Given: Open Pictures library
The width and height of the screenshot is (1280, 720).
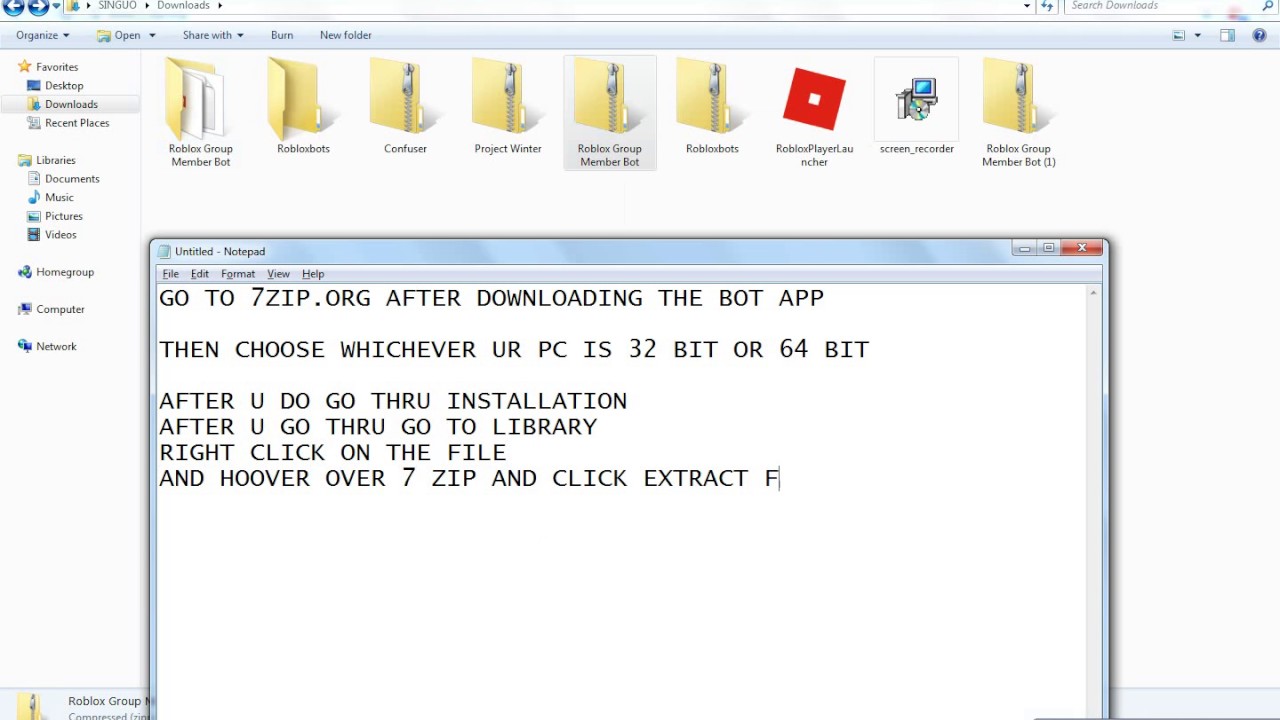Looking at the screenshot, I should (x=63, y=216).
